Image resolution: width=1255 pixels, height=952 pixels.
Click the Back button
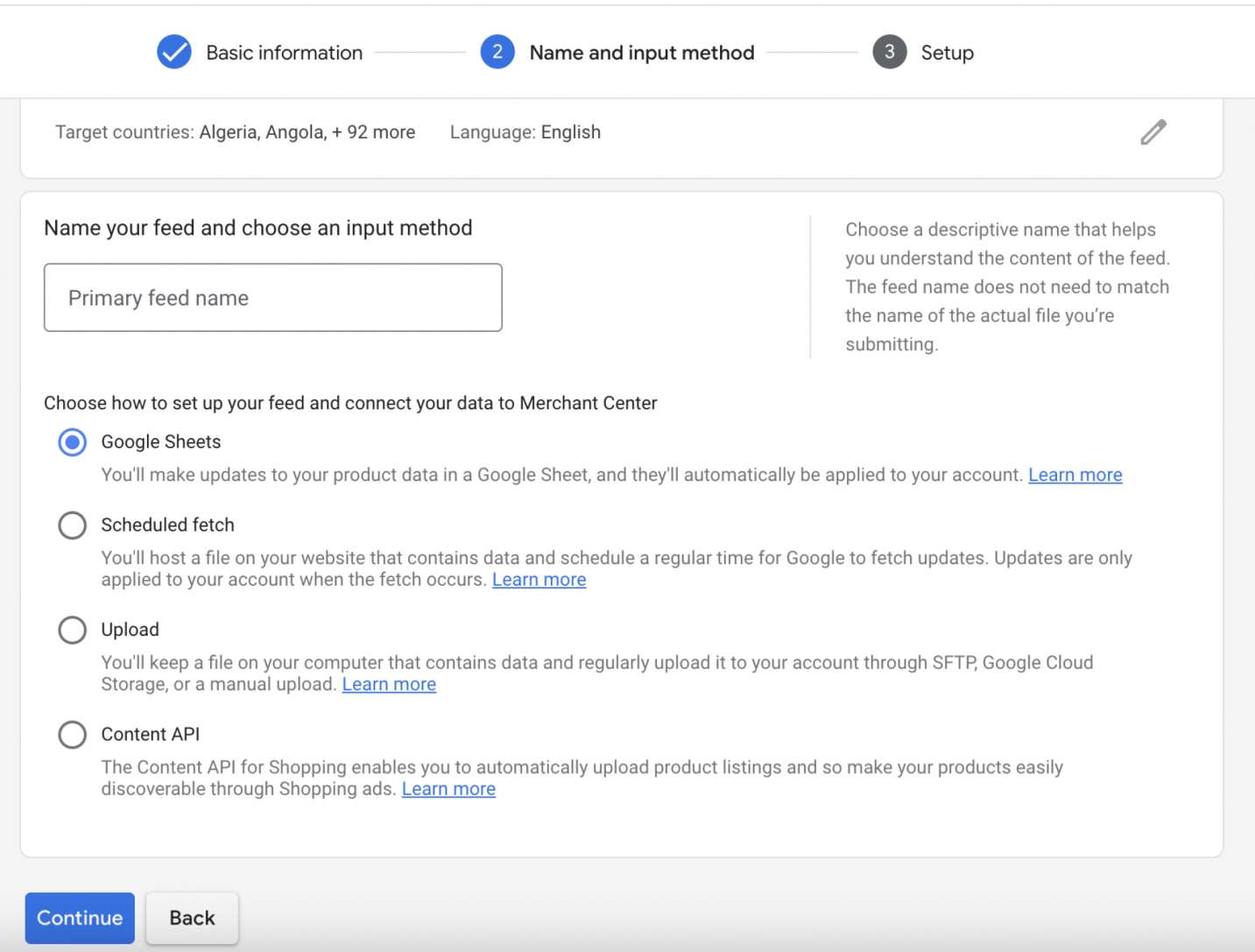point(192,918)
